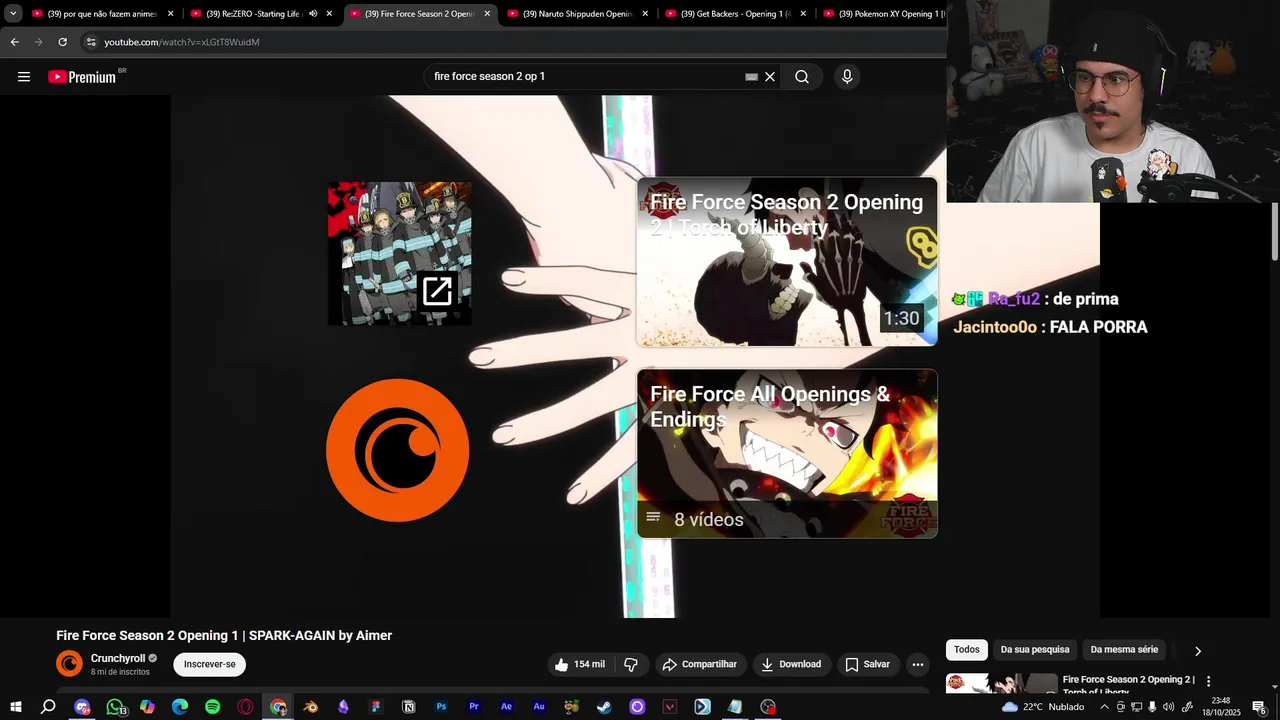
Task: Open After Effects from the taskbar
Action: click(506, 707)
